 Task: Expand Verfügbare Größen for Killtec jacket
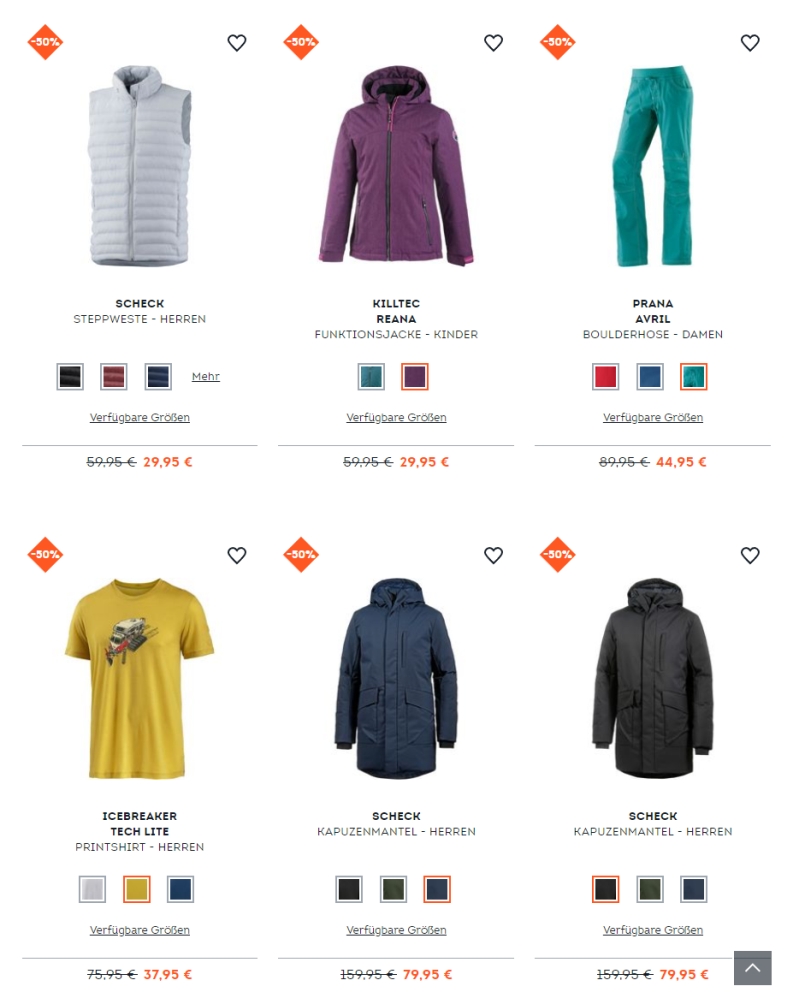pyautogui.click(x=397, y=418)
